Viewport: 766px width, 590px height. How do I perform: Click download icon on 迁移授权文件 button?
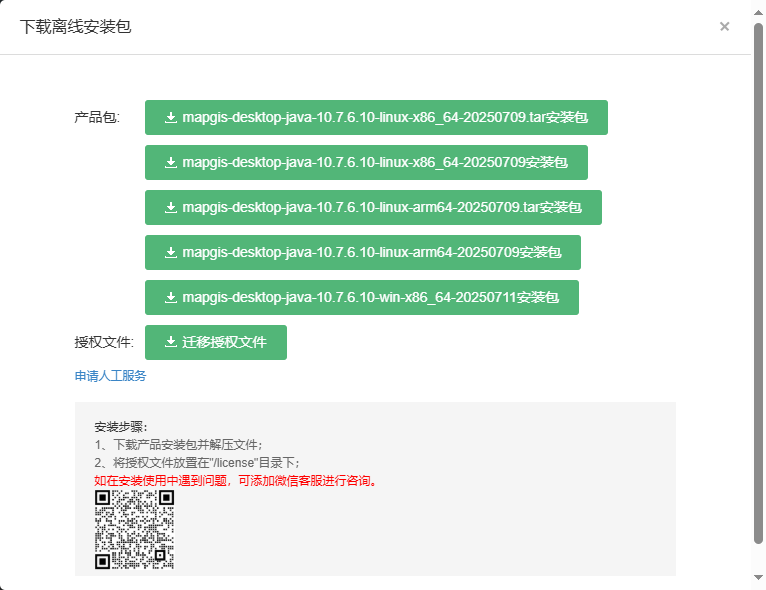click(x=170, y=342)
